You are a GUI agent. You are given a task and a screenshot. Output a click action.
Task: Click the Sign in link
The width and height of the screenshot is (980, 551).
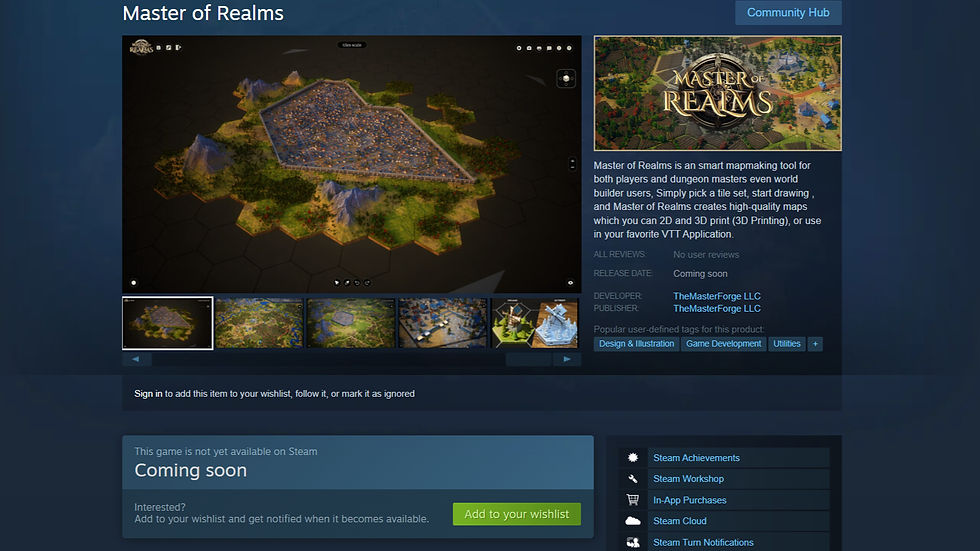coord(148,394)
